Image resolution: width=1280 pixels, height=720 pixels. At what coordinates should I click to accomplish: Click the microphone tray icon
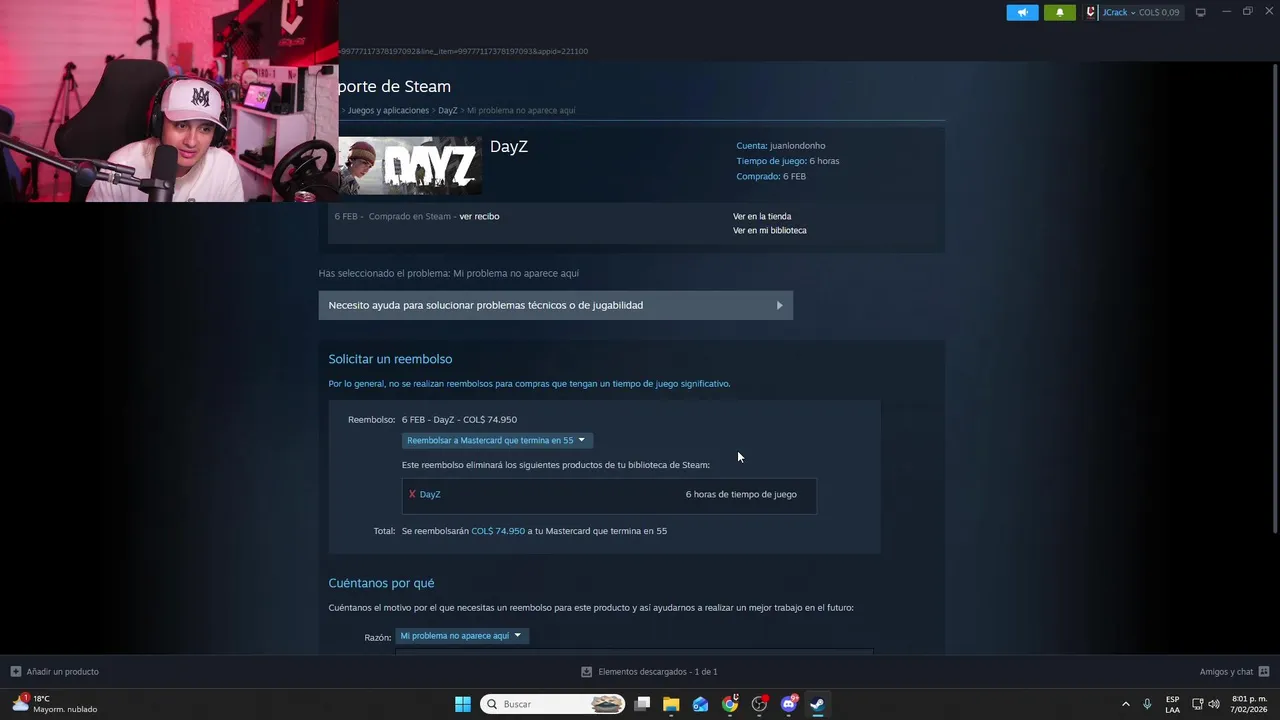[x=1147, y=704]
